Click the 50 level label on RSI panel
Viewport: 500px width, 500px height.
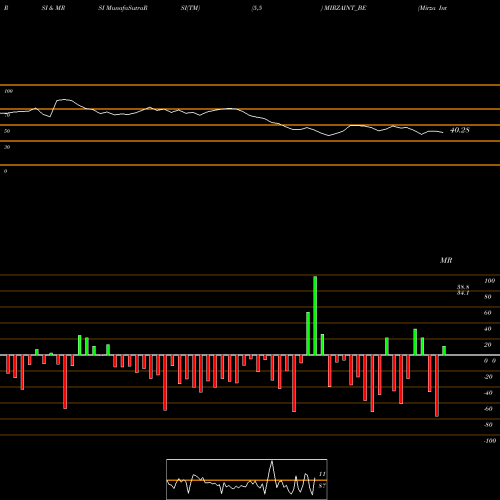click(x=7, y=131)
